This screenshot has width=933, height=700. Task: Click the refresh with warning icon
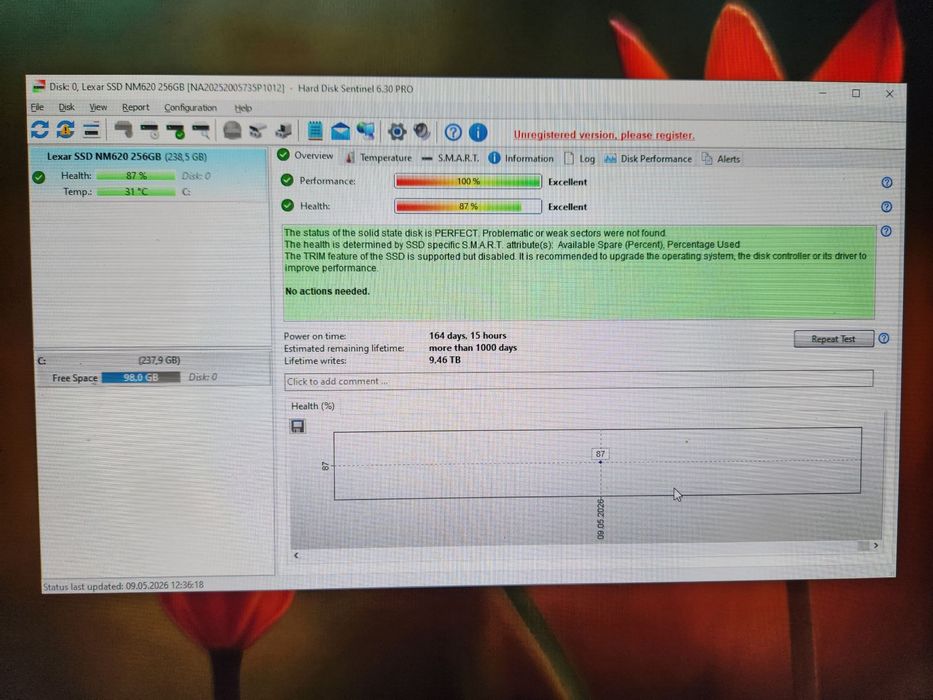click(x=65, y=129)
